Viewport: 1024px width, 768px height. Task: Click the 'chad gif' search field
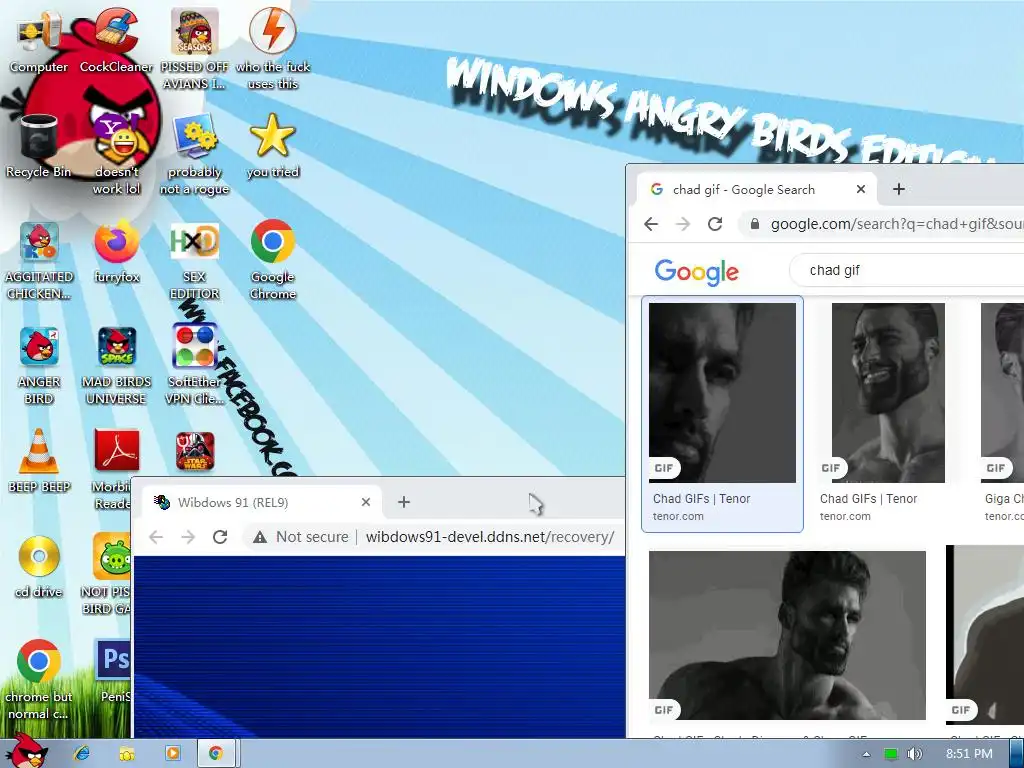click(x=908, y=270)
